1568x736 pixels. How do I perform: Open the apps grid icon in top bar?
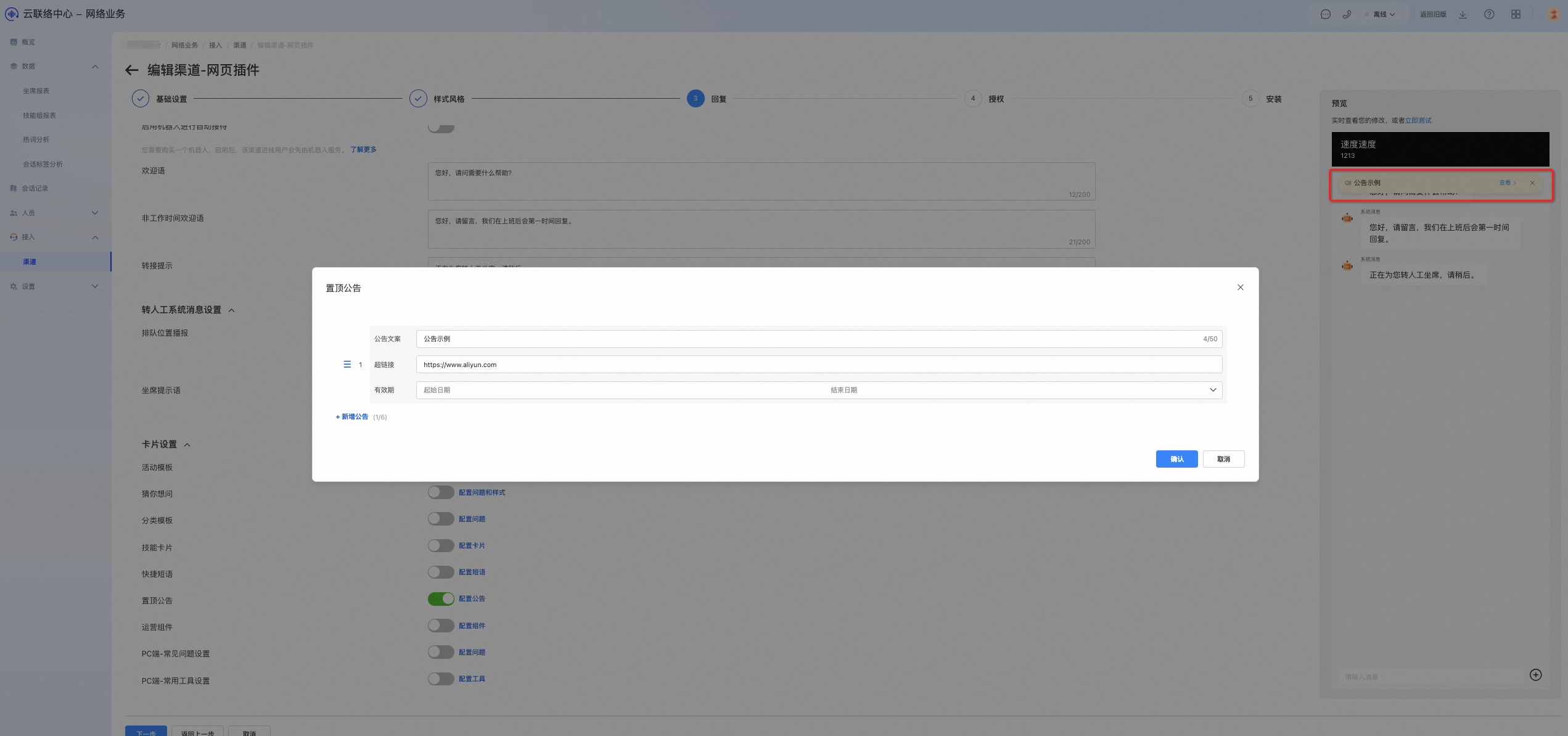1516,14
